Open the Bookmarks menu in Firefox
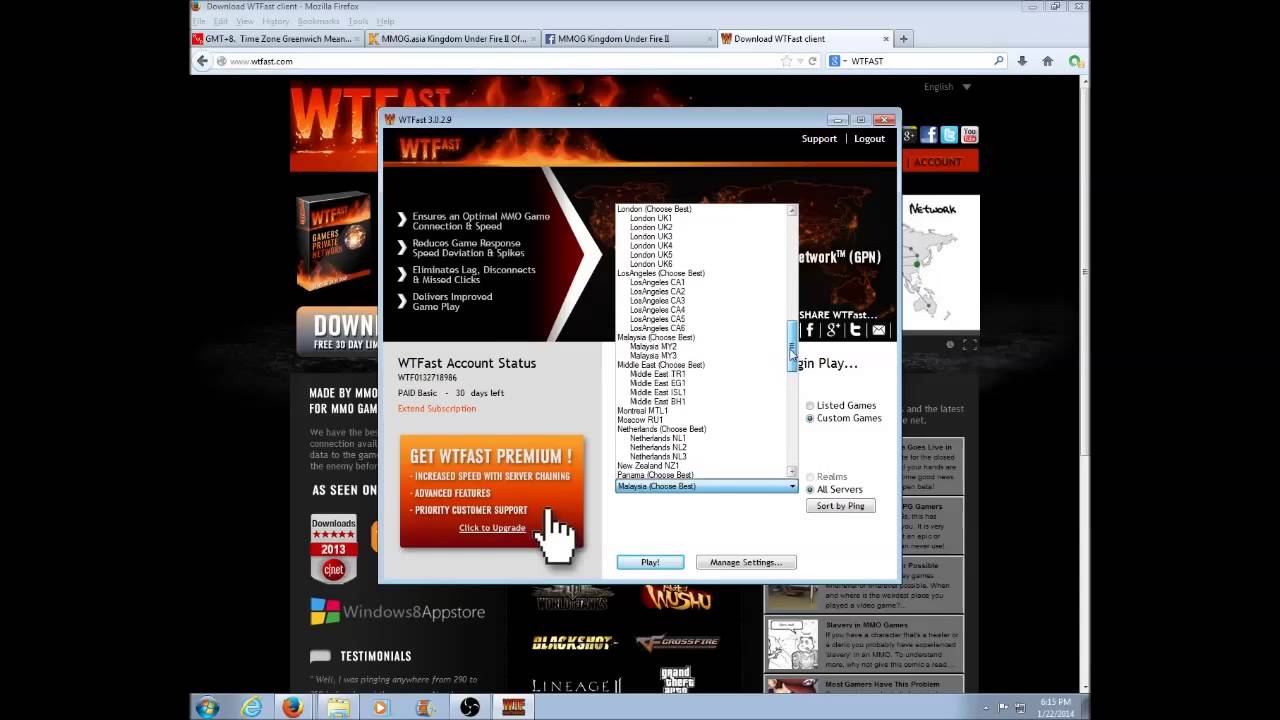Viewport: 1280px width, 720px height. tap(318, 21)
